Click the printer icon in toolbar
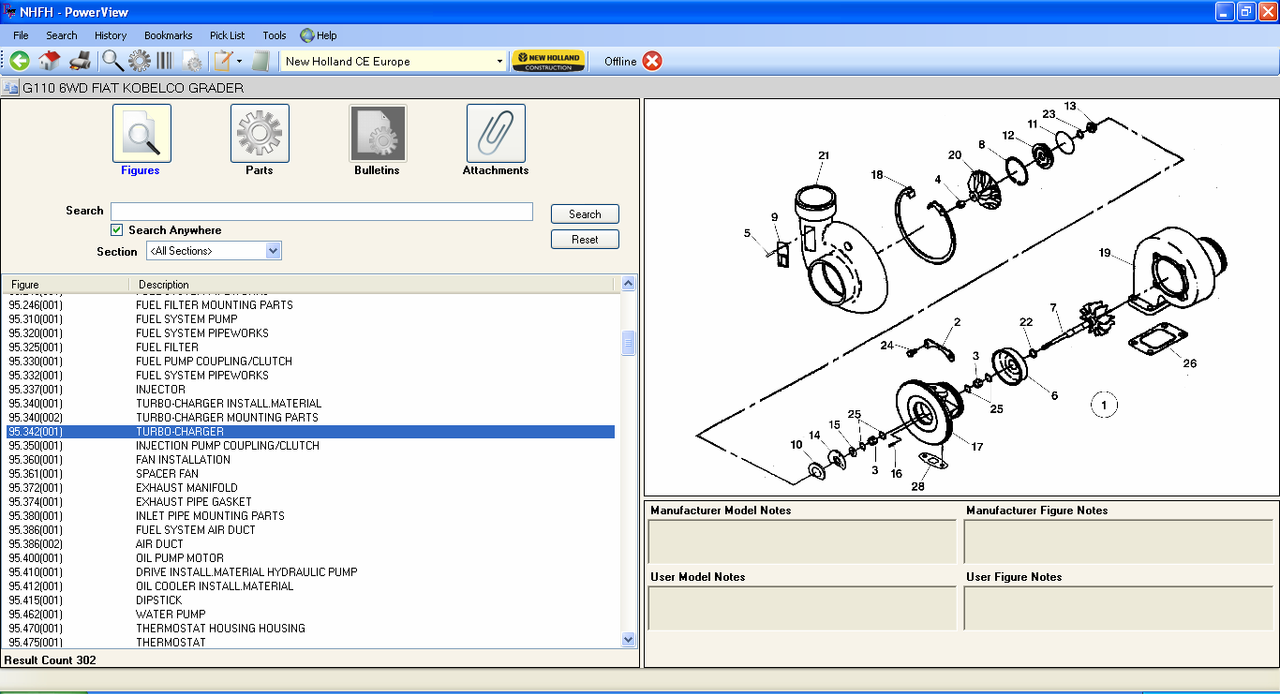The height and width of the screenshot is (694, 1280). [80, 61]
